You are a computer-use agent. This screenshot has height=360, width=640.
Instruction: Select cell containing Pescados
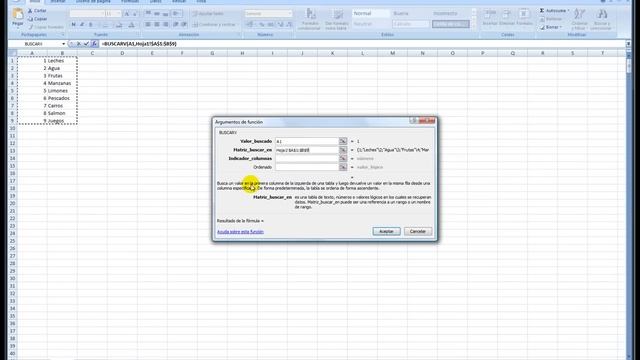62,98
